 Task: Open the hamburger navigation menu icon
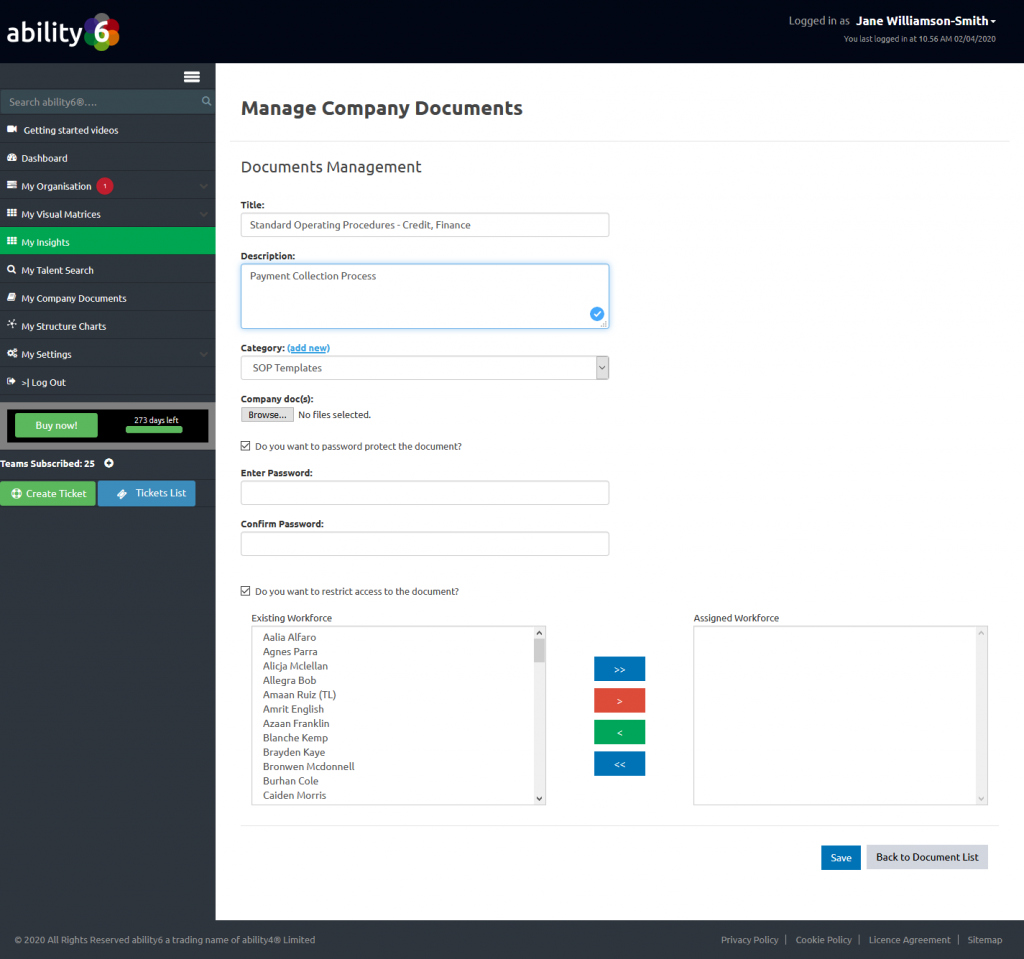(x=191, y=76)
